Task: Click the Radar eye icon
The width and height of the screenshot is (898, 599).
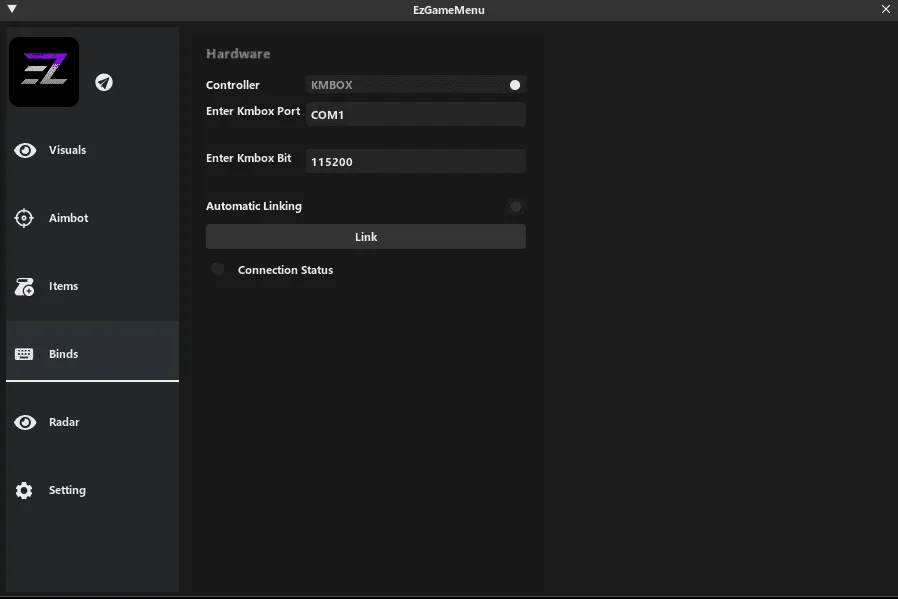Action: click(25, 422)
